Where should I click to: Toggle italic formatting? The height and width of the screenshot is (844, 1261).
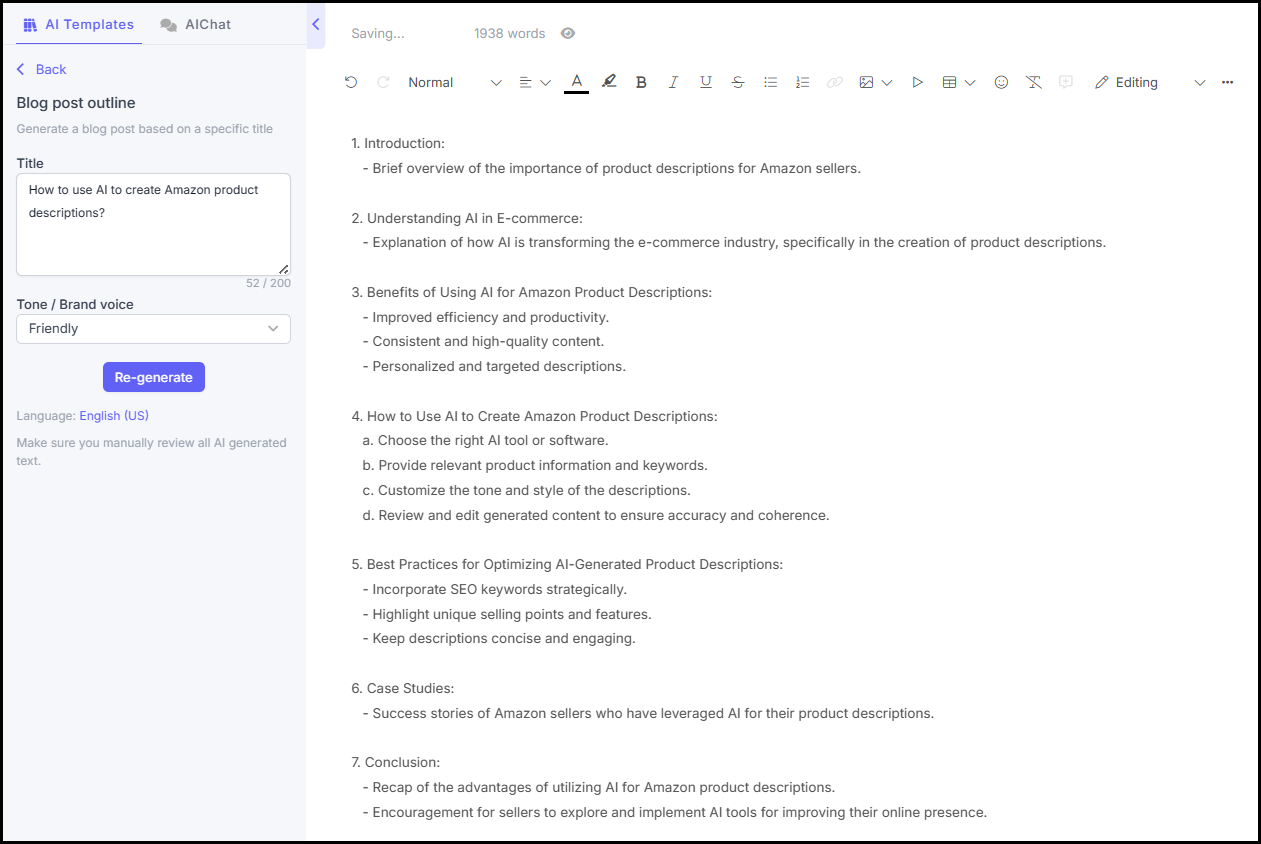pos(674,82)
